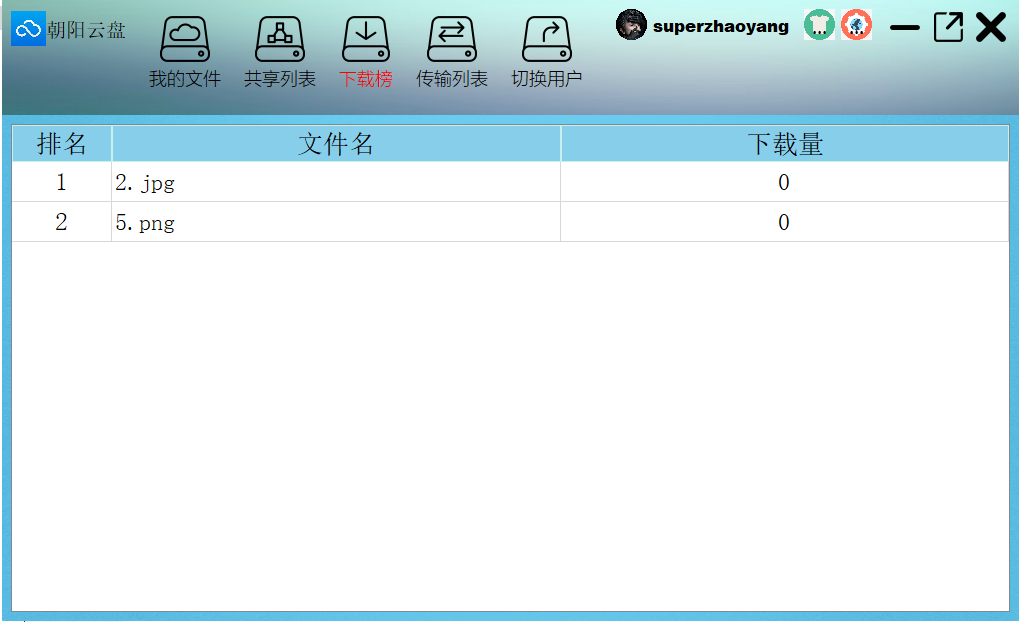Click the 下载量 column header
Image resolution: width=1019 pixels, height=622 pixels.
pyautogui.click(x=784, y=144)
